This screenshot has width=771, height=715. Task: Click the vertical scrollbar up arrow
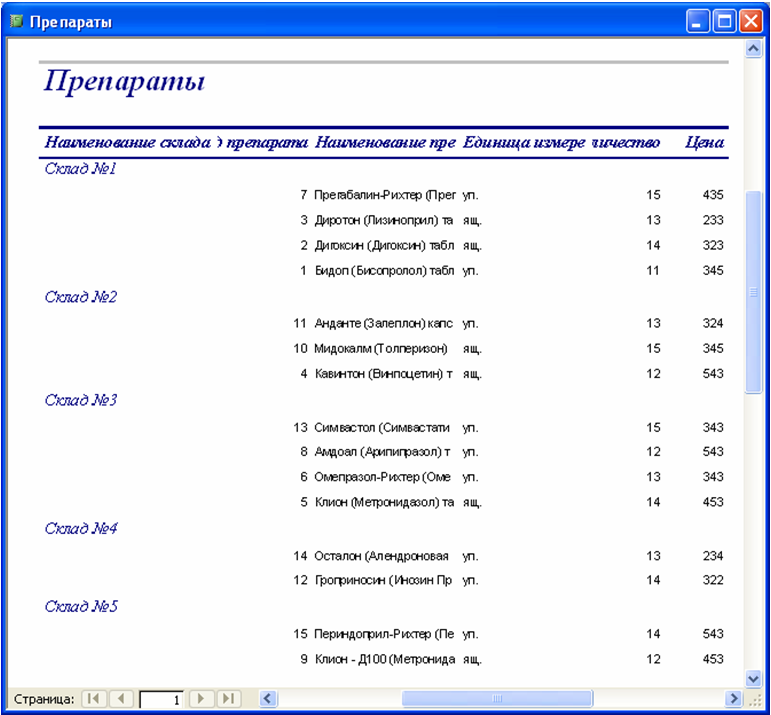753,49
